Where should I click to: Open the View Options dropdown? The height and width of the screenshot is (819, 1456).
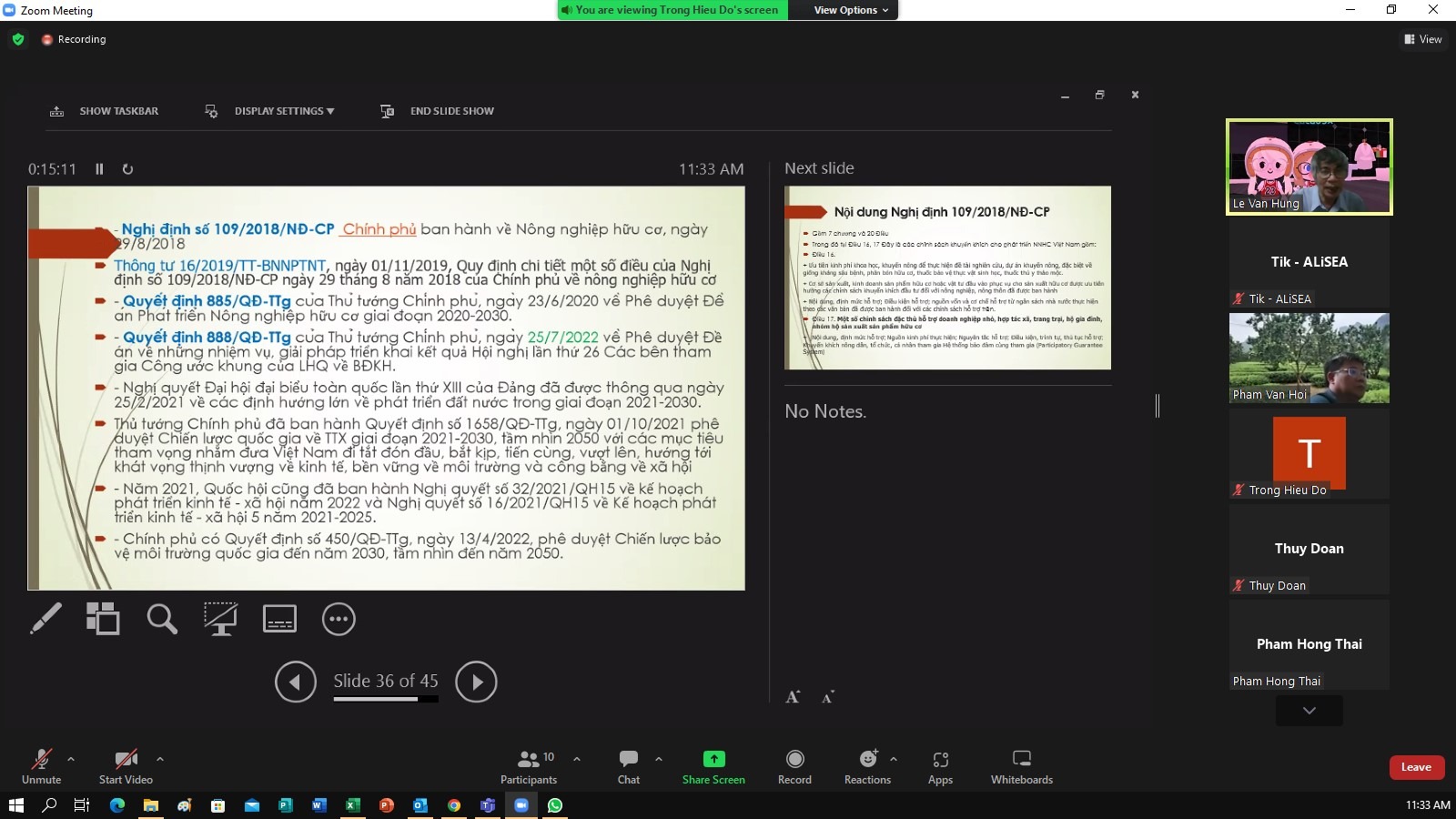851,10
